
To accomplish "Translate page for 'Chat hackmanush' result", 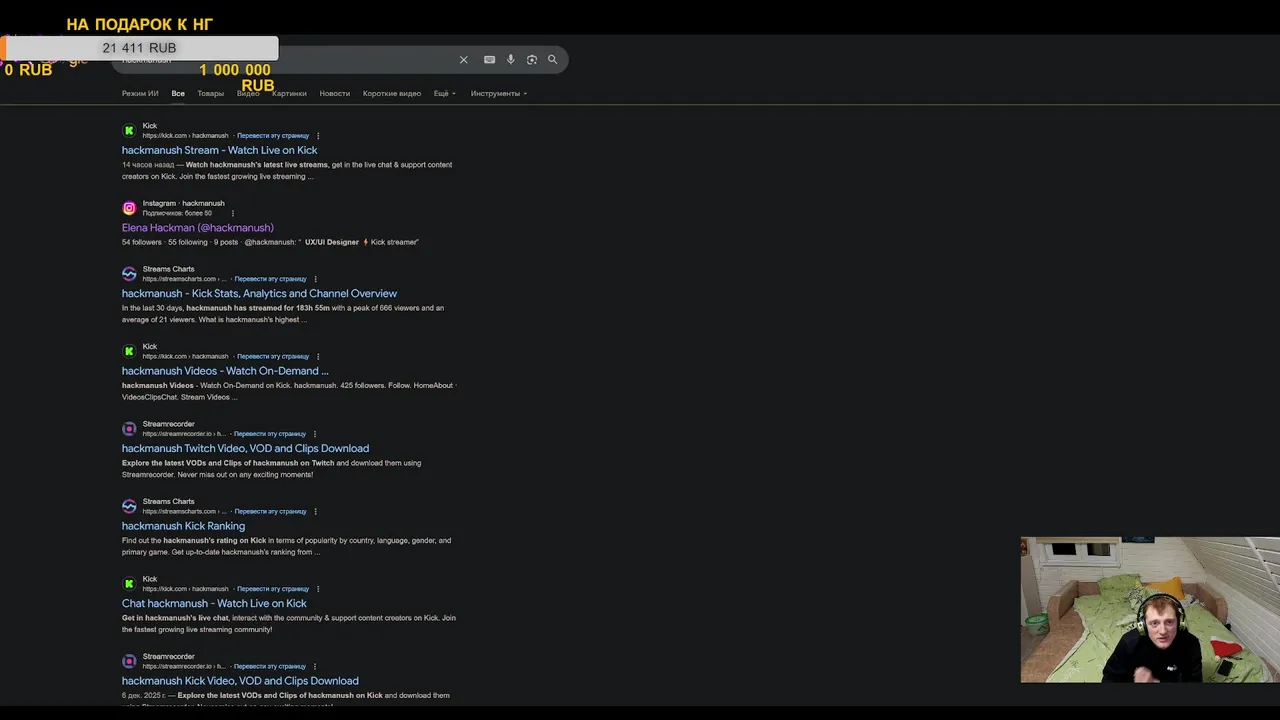I will [x=273, y=589].
